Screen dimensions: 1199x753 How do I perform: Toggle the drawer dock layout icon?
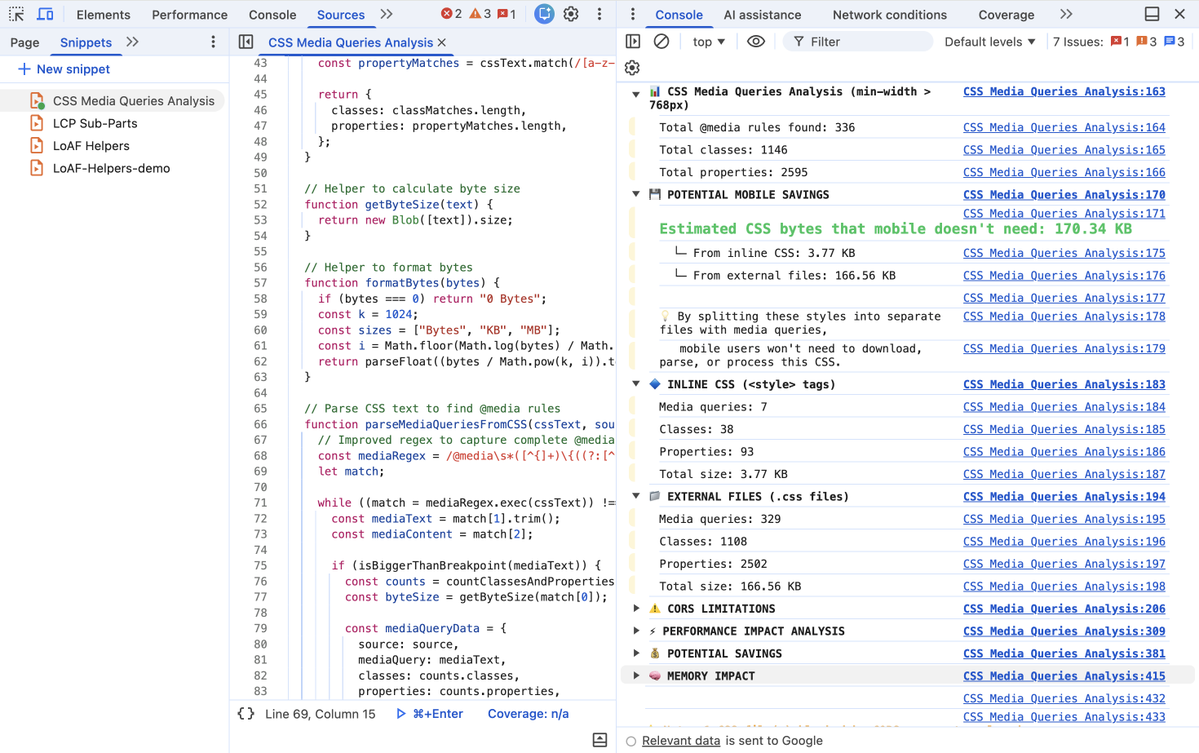pyautogui.click(x=1152, y=15)
